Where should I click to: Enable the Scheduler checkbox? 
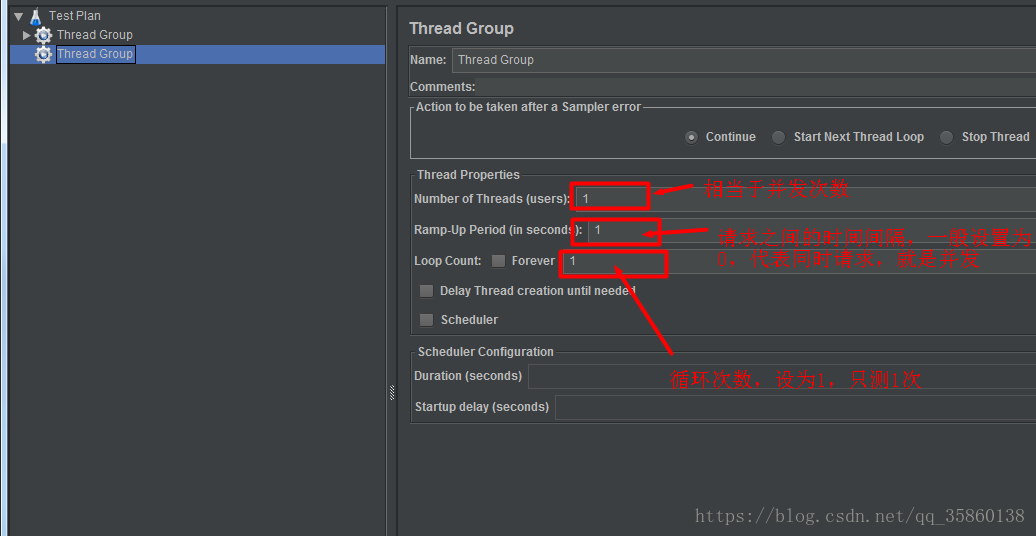(x=427, y=320)
